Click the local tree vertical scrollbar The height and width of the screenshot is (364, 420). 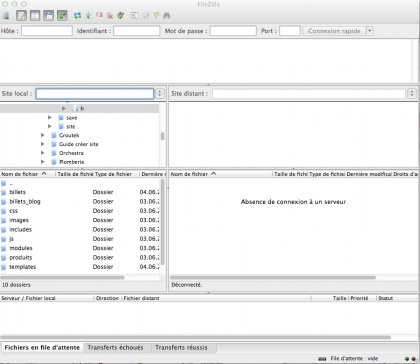pos(162,136)
